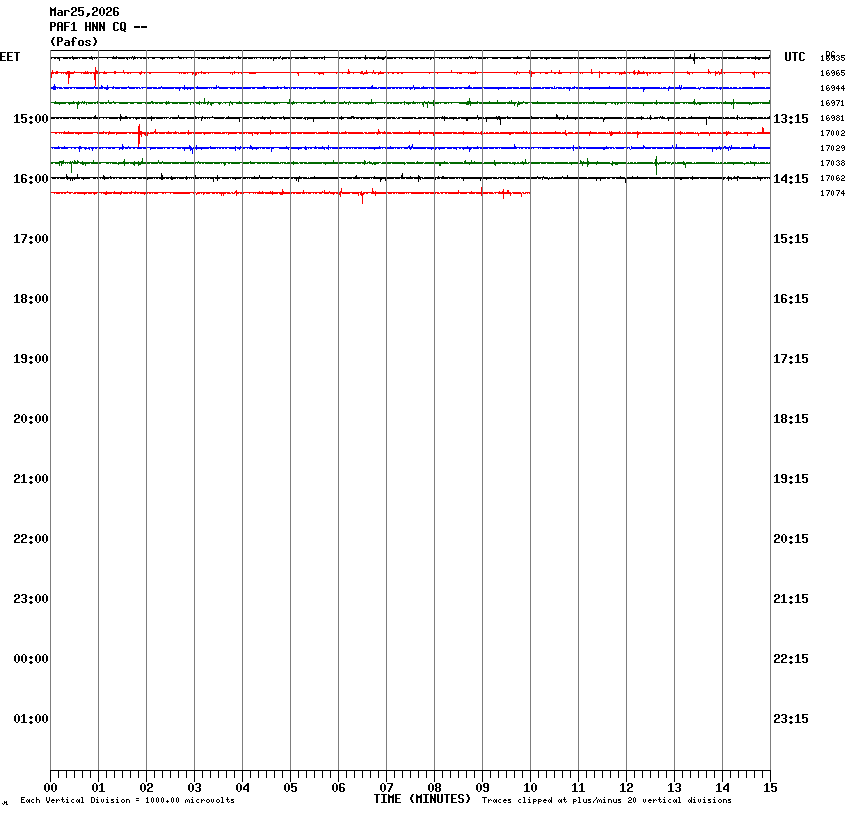Click the 15:00 EET time label

[30, 119]
